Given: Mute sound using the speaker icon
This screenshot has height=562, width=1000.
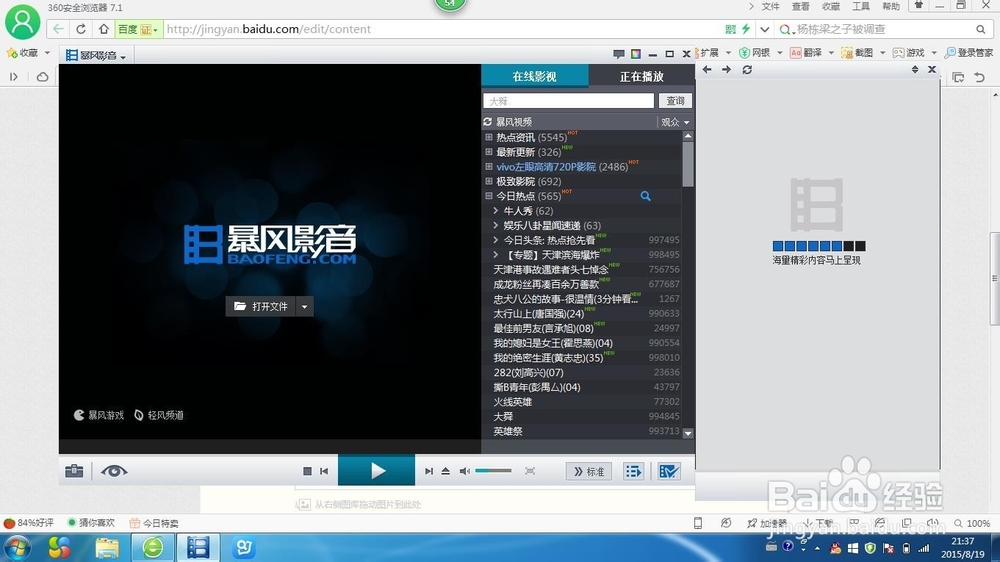Looking at the screenshot, I should click(x=464, y=471).
